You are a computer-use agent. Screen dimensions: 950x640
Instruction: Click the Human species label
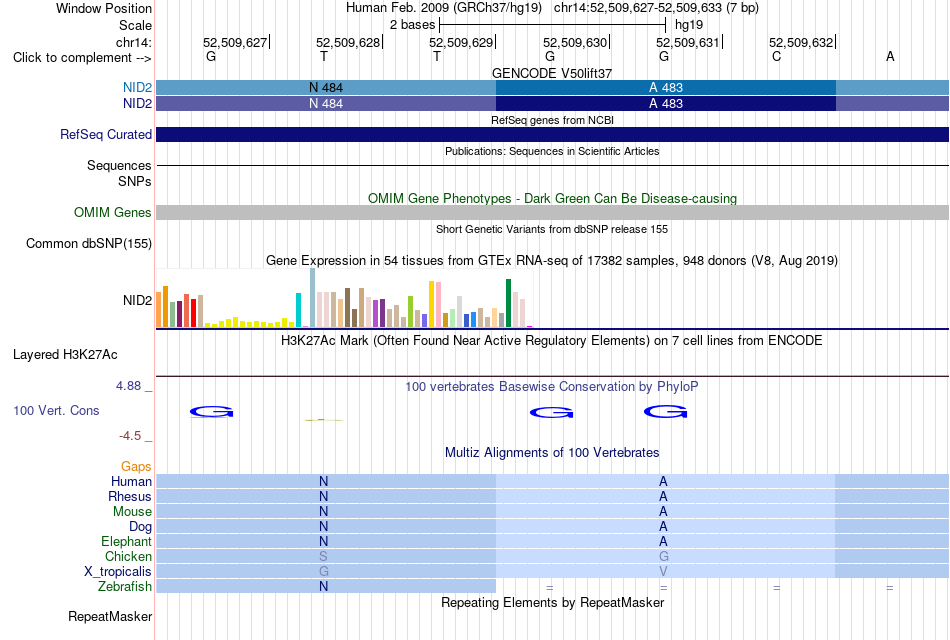click(x=131, y=482)
